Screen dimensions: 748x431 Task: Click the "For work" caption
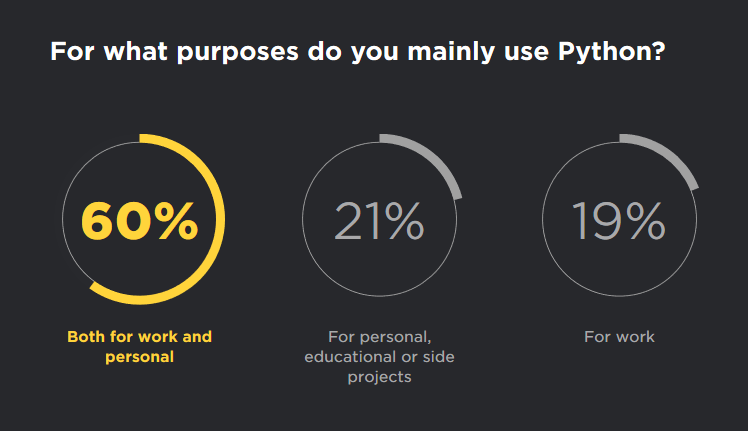pyautogui.click(x=619, y=336)
